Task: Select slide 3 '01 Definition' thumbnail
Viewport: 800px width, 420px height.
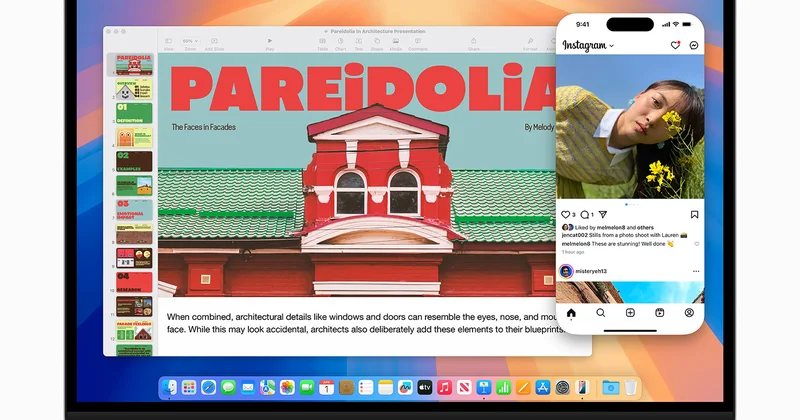Action: (134, 113)
